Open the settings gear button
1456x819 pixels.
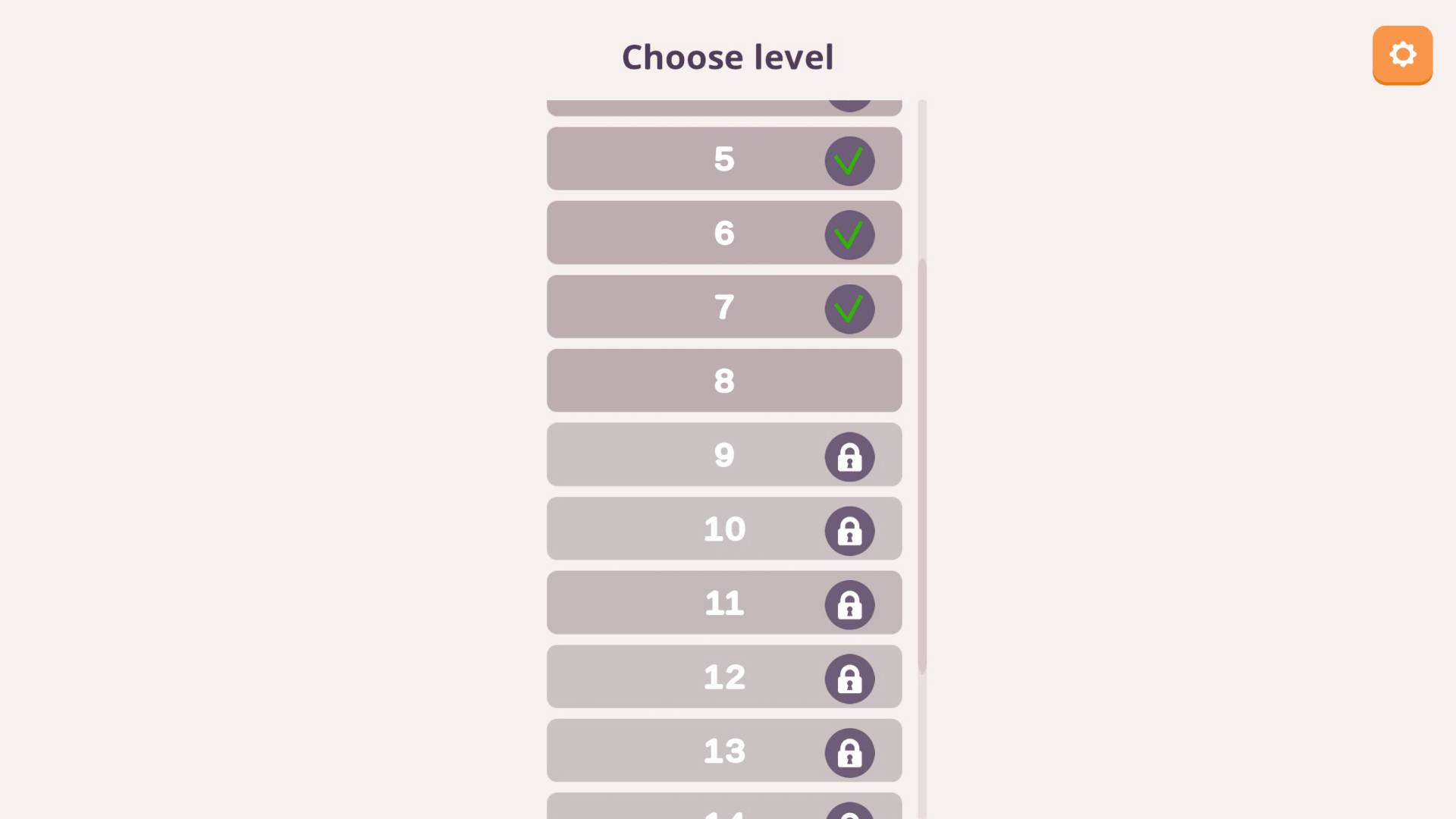point(1402,55)
